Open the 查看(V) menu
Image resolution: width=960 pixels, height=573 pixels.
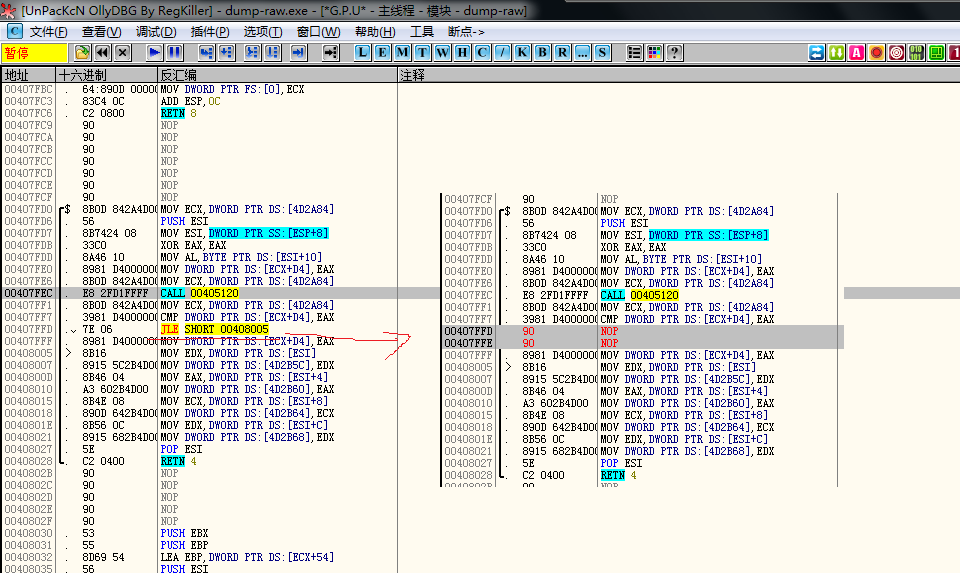(102, 32)
